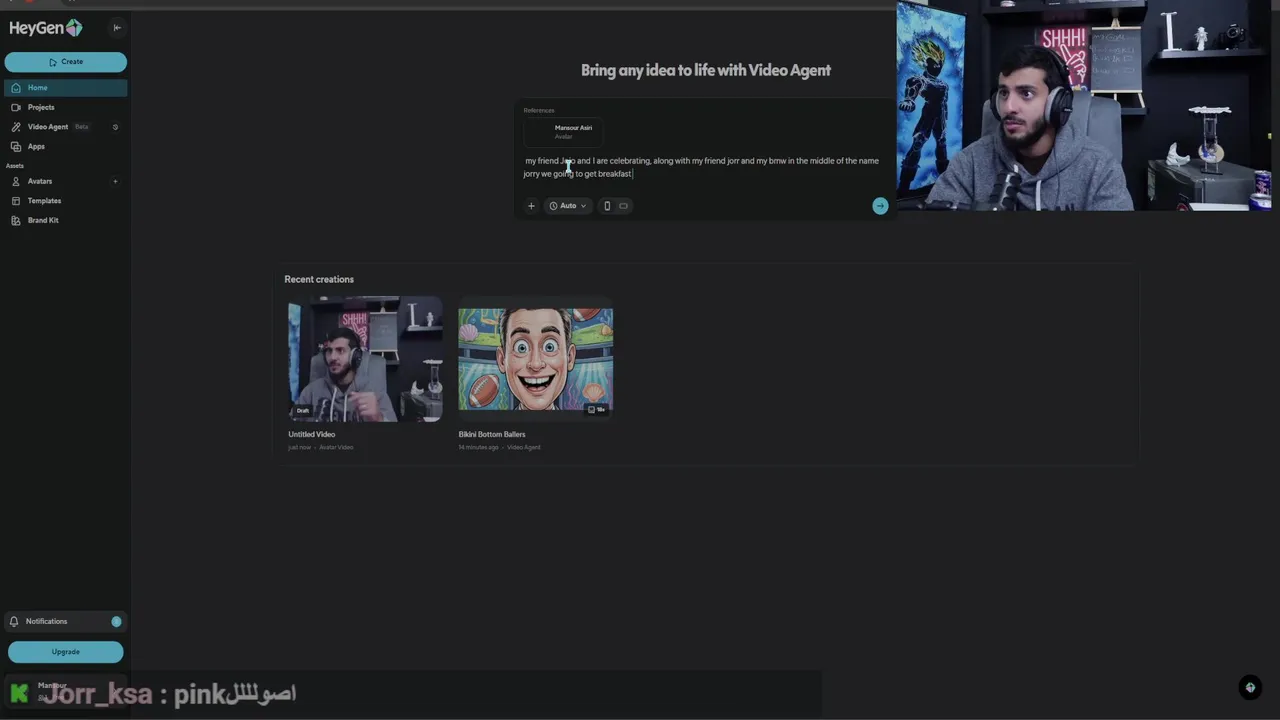This screenshot has width=1280, height=720.
Task: Add attachment with the plus button
Action: point(531,206)
